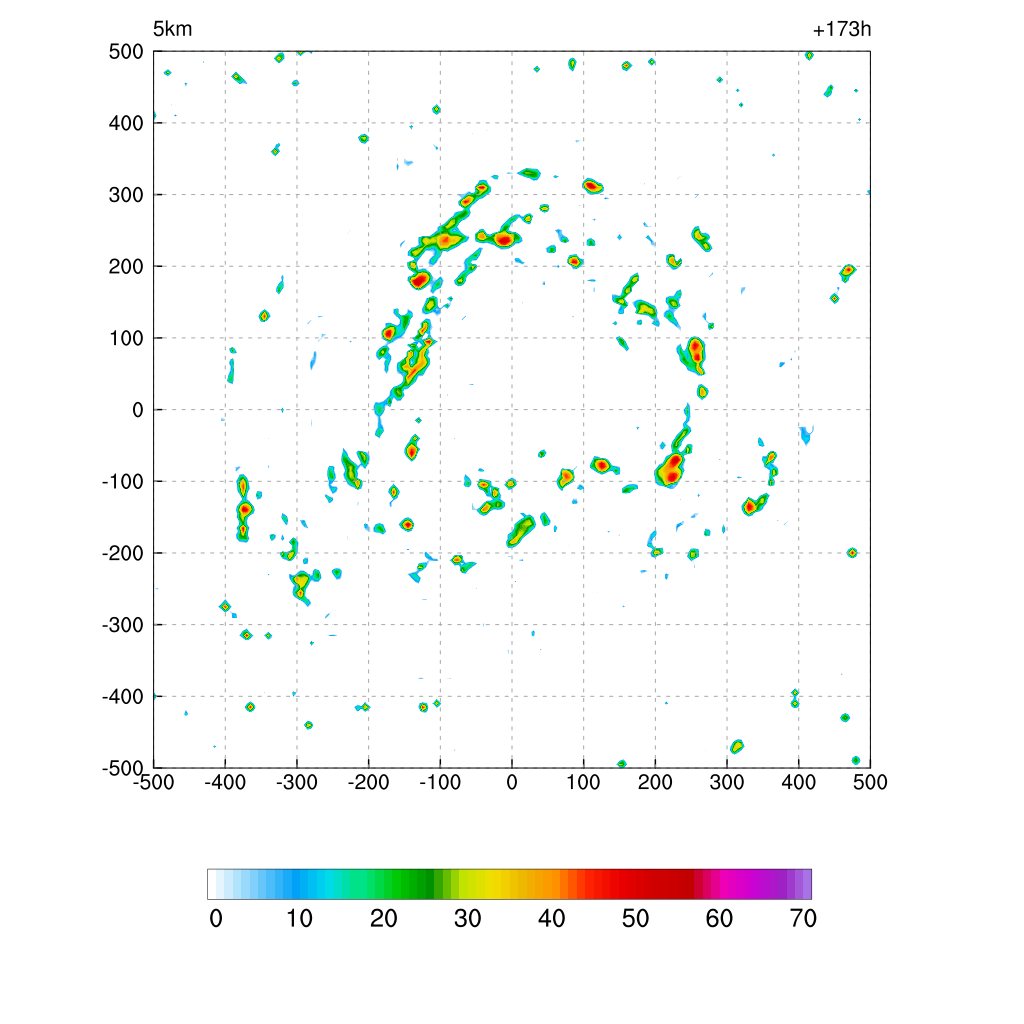Click the x-axis tick label 200
The image size is (1024, 1024).
[655, 782]
